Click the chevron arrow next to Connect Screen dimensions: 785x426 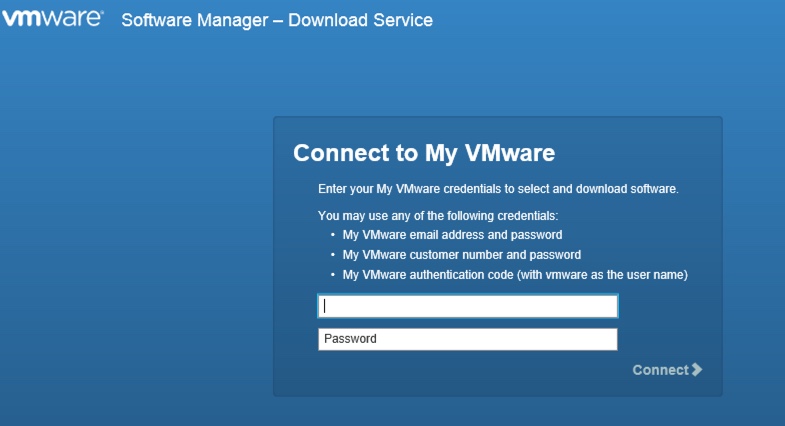pyautogui.click(x=697, y=370)
